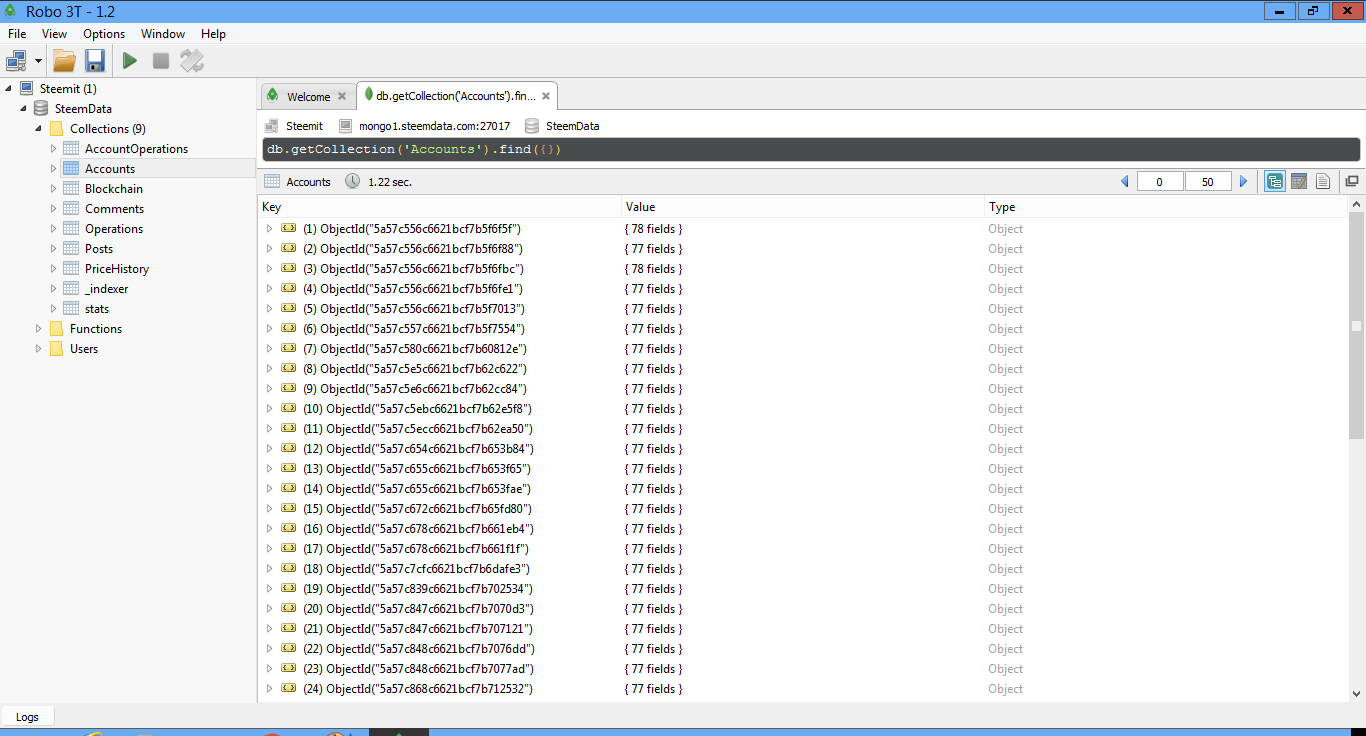The width and height of the screenshot is (1366, 736).
Task: Switch results to text view mode
Action: 1323,181
